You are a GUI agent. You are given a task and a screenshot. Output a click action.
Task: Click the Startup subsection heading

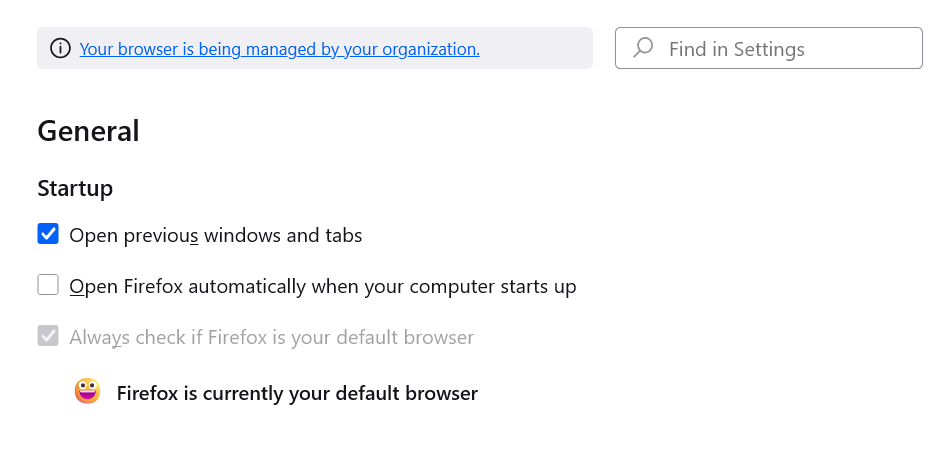pos(75,188)
